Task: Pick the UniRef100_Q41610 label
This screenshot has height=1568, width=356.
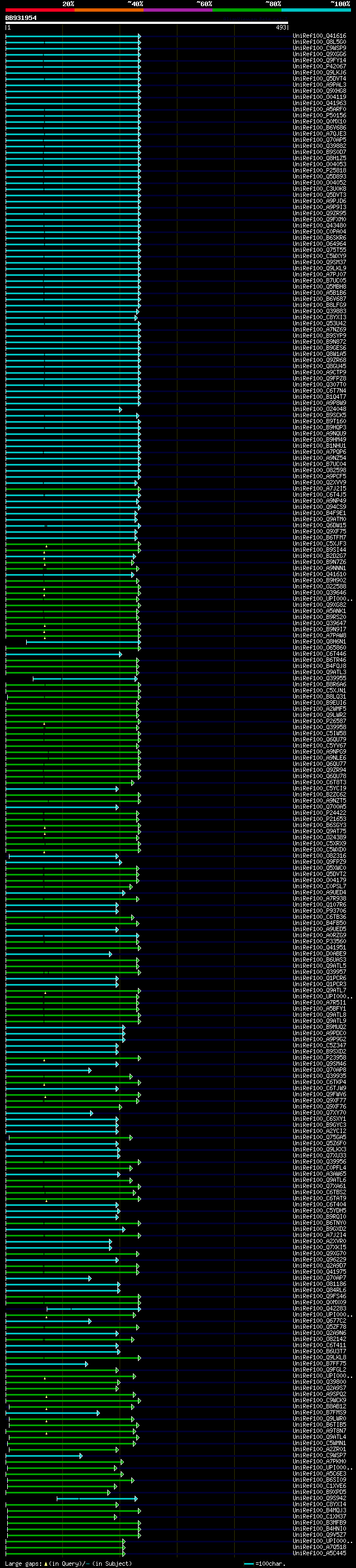Action: click(319, 574)
